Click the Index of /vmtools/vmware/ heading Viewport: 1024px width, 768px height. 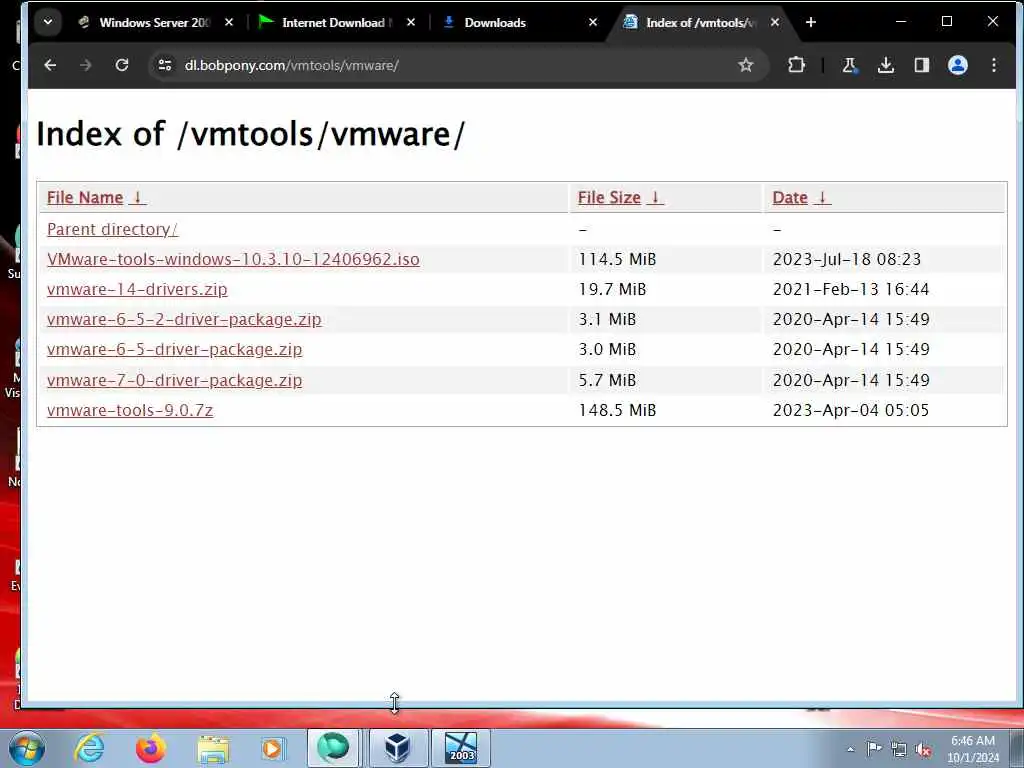[x=250, y=134]
